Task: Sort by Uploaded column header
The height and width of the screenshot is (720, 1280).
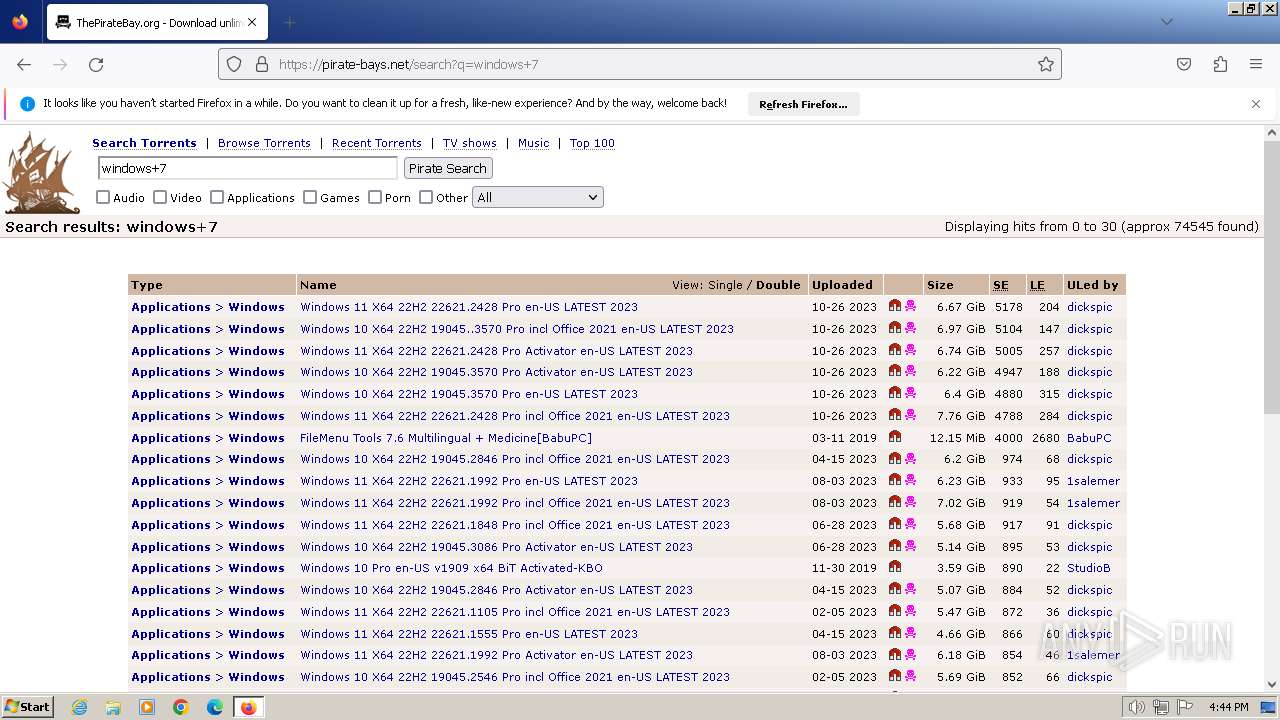Action: (842, 285)
